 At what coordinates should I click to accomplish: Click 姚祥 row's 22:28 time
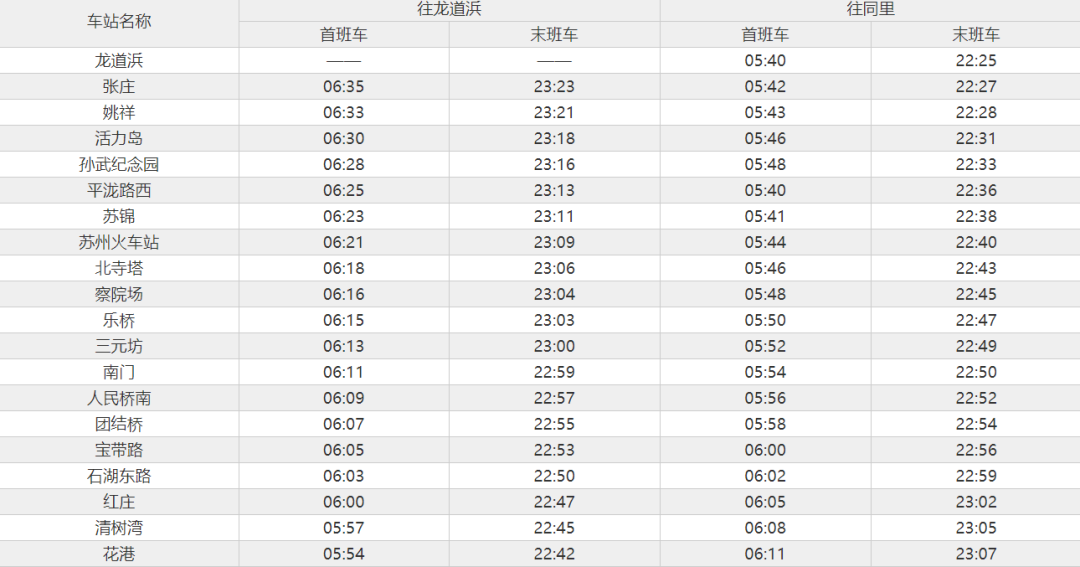975,112
